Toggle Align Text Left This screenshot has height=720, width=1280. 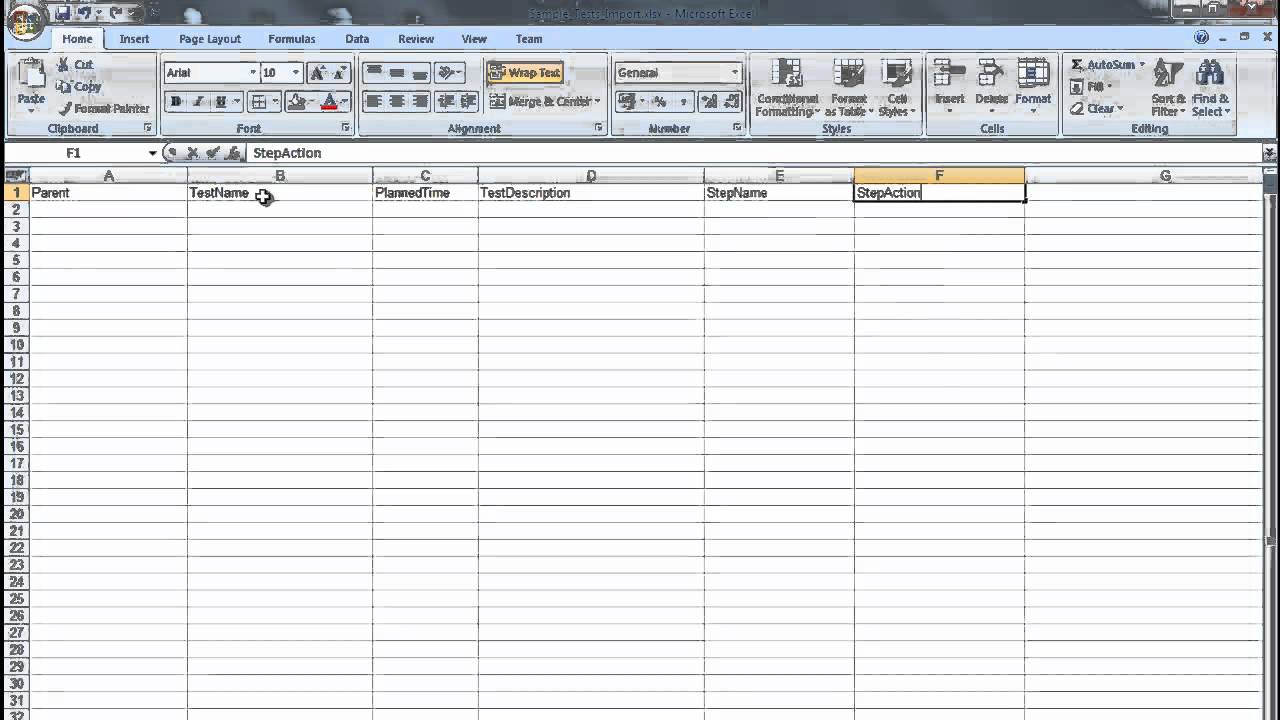(x=374, y=101)
